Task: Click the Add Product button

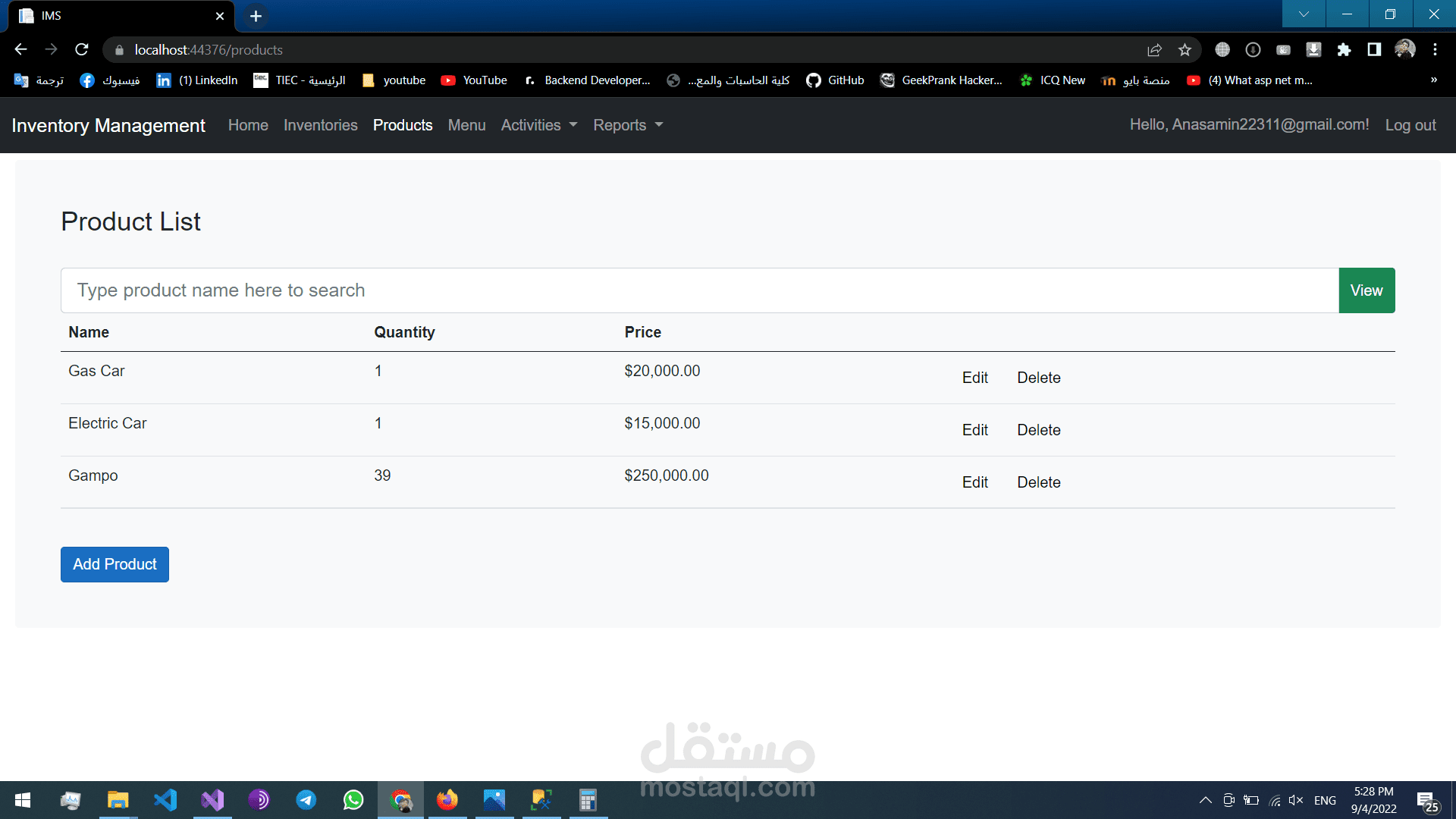Action: [115, 564]
